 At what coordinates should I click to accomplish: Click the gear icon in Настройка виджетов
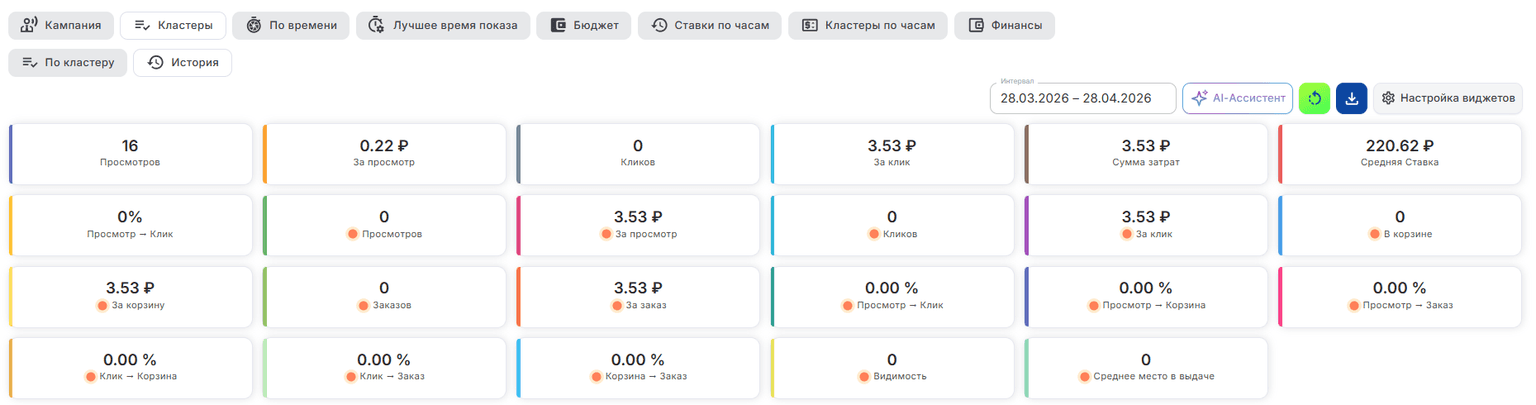click(1388, 98)
